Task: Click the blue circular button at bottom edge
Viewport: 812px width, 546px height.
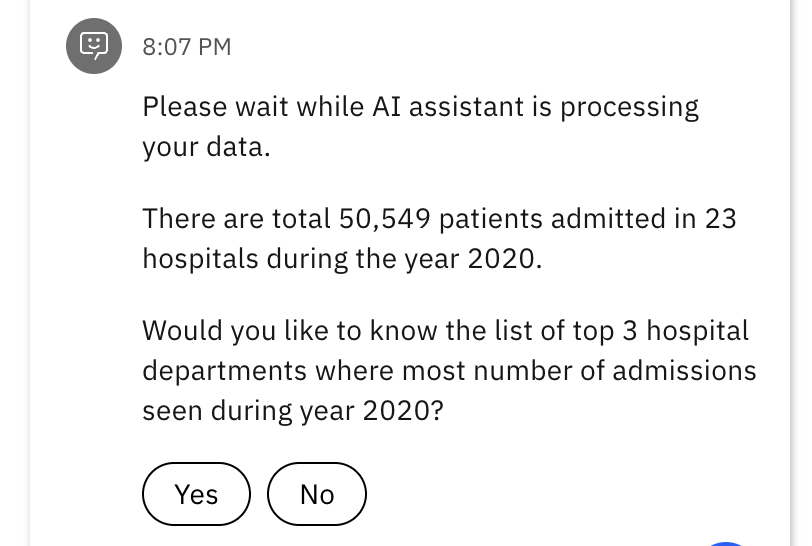Action: tap(726, 544)
